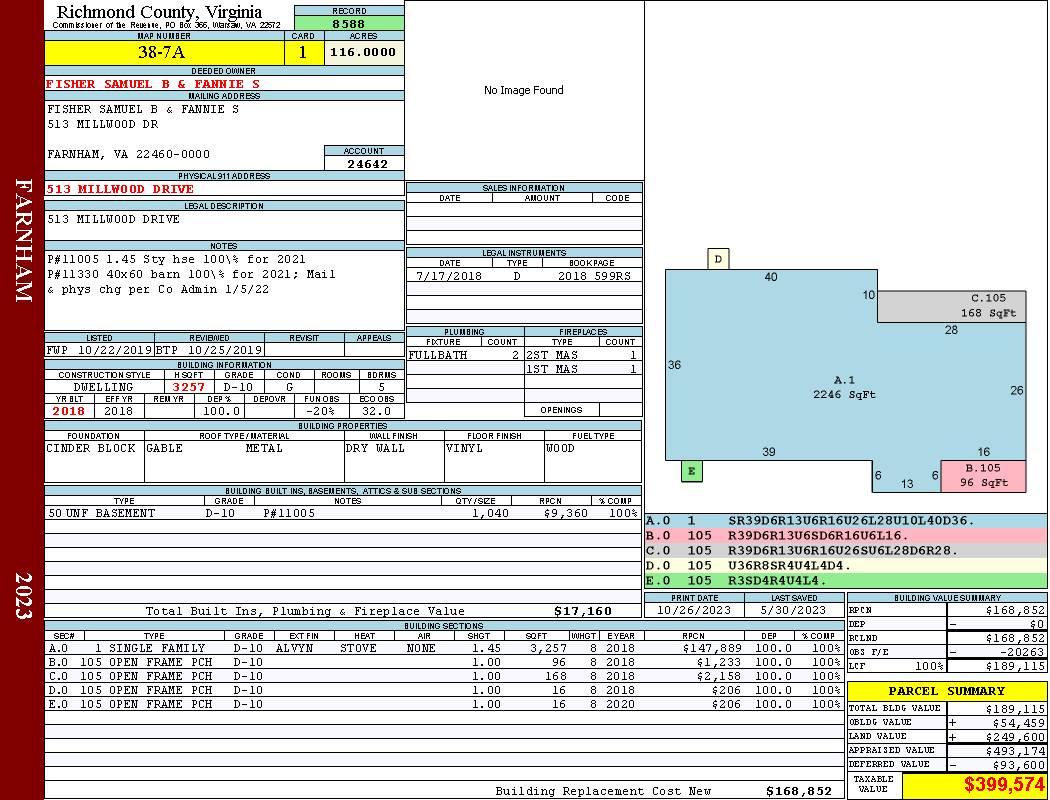Click roof material METAL

point(264,448)
